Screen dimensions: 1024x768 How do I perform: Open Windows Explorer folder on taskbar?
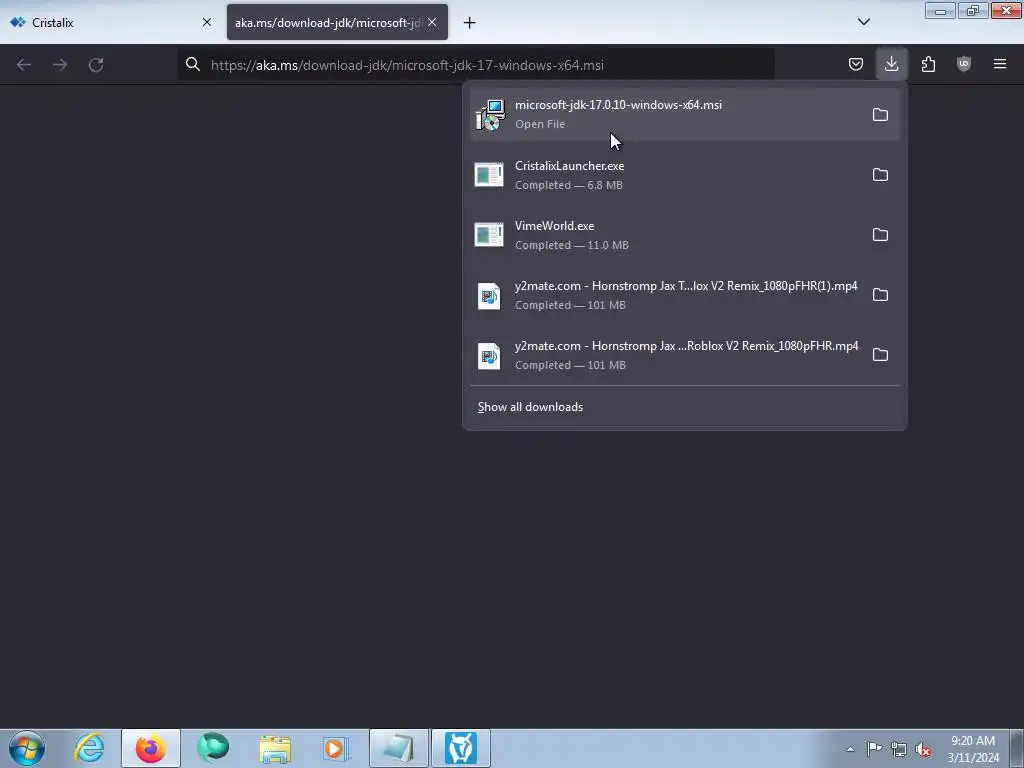click(x=275, y=748)
